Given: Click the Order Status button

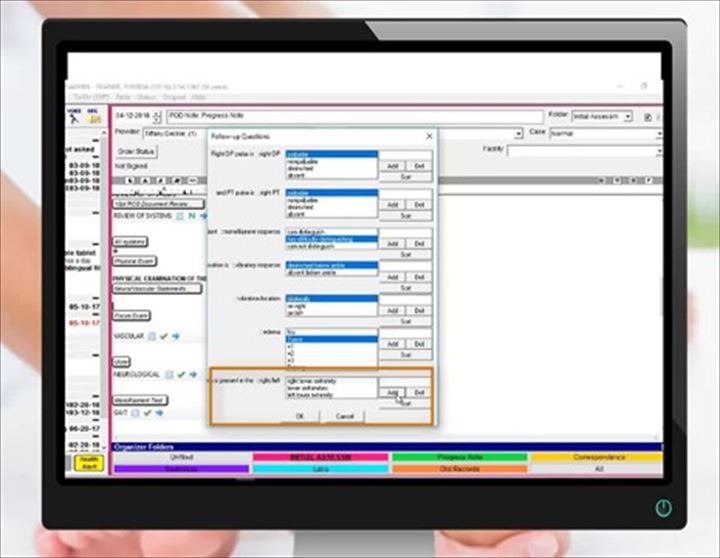Looking at the screenshot, I should click(x=135, y=151).
